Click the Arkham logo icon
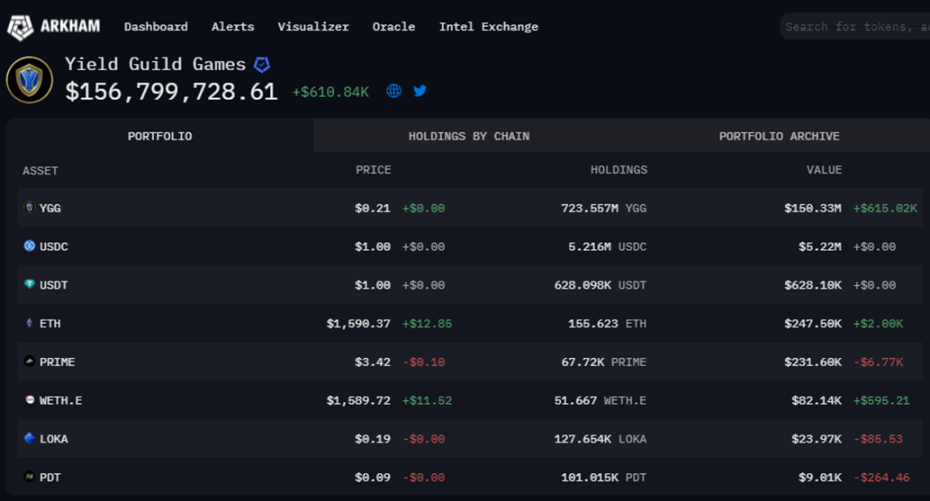Image resolution: width=930 pixels, height=501 pixels. pos(20,27)
